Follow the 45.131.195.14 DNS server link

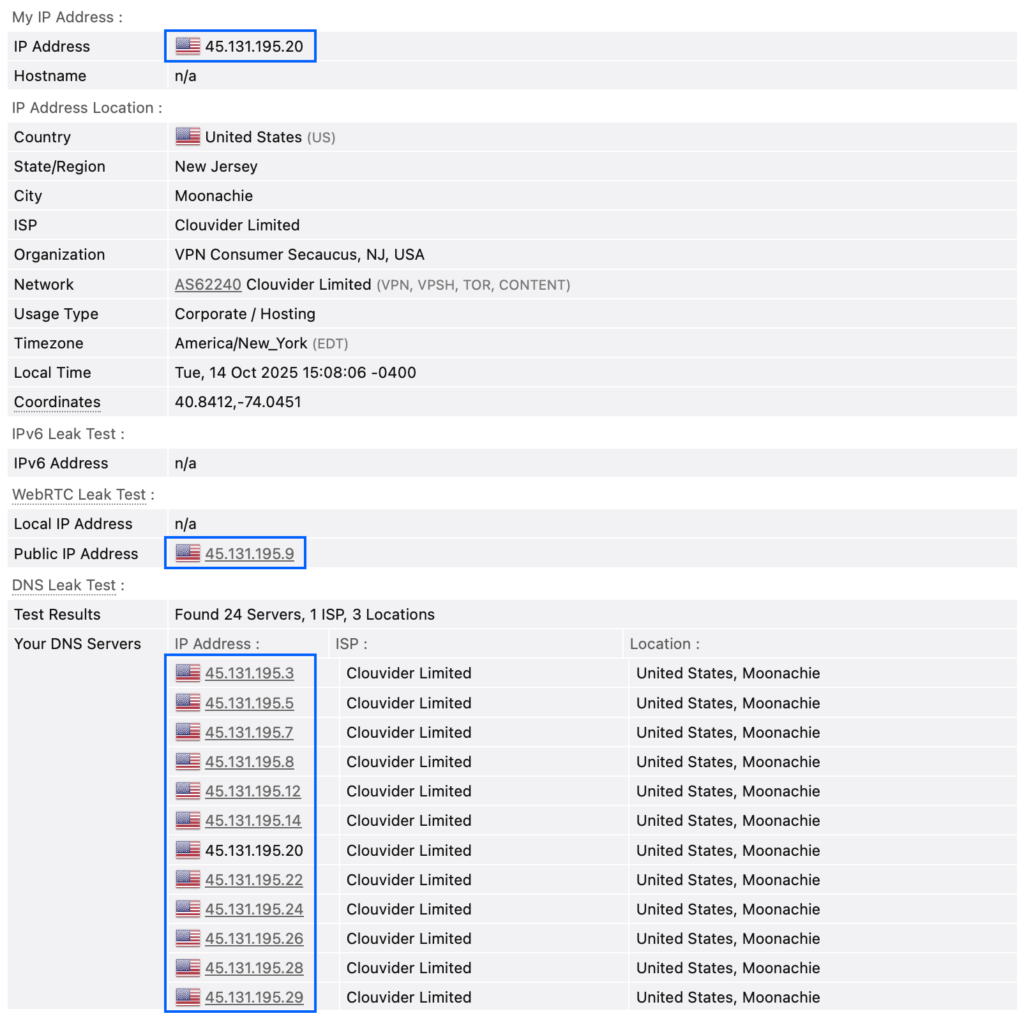click(253, 821)
